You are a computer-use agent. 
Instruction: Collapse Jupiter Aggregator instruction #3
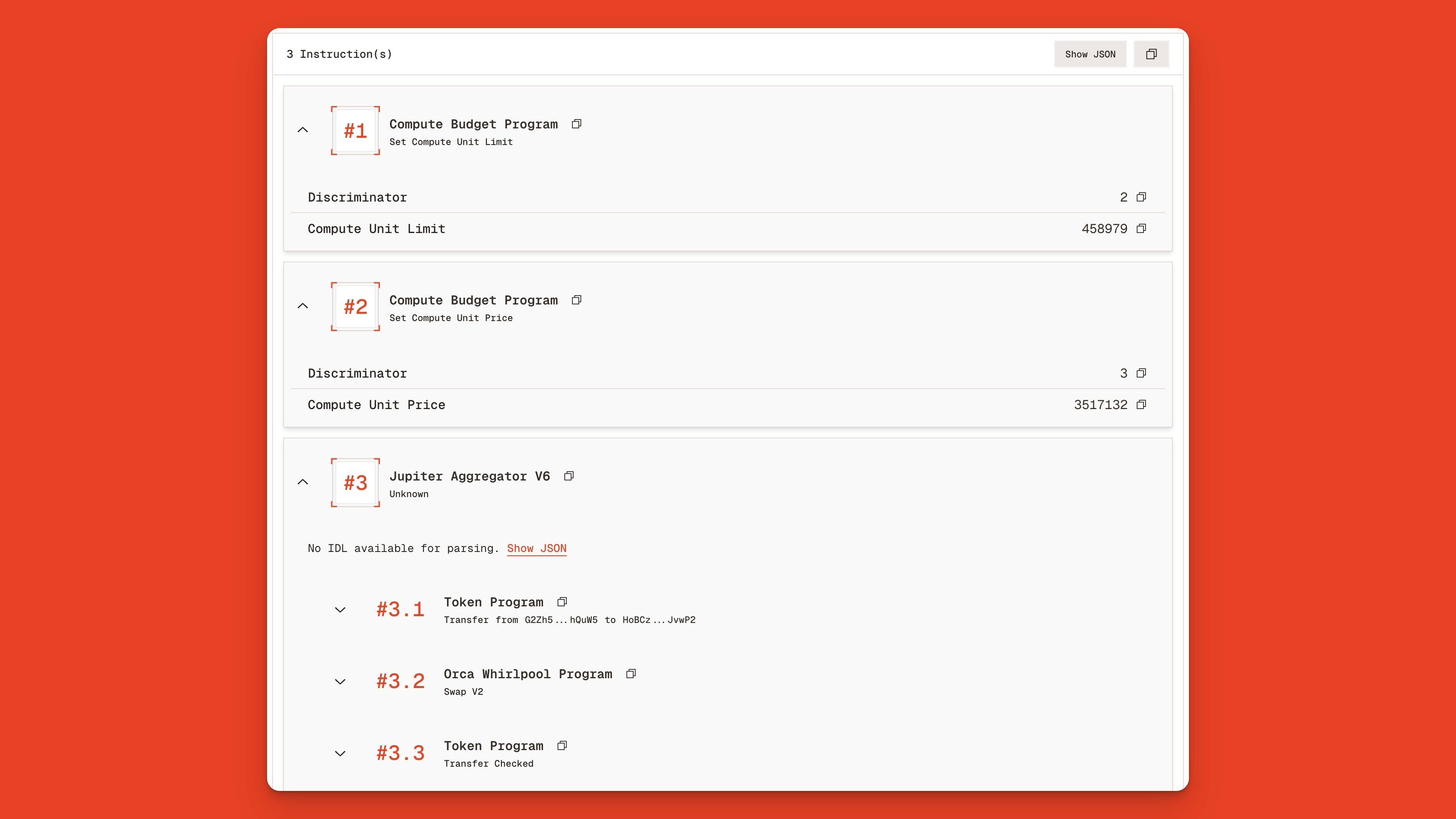coord(303,482)
